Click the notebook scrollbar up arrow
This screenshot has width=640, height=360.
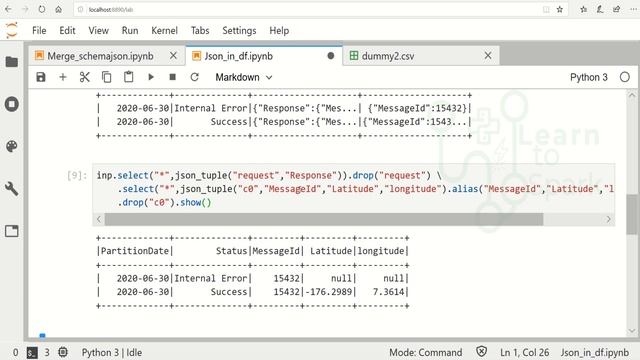point(632,95)
